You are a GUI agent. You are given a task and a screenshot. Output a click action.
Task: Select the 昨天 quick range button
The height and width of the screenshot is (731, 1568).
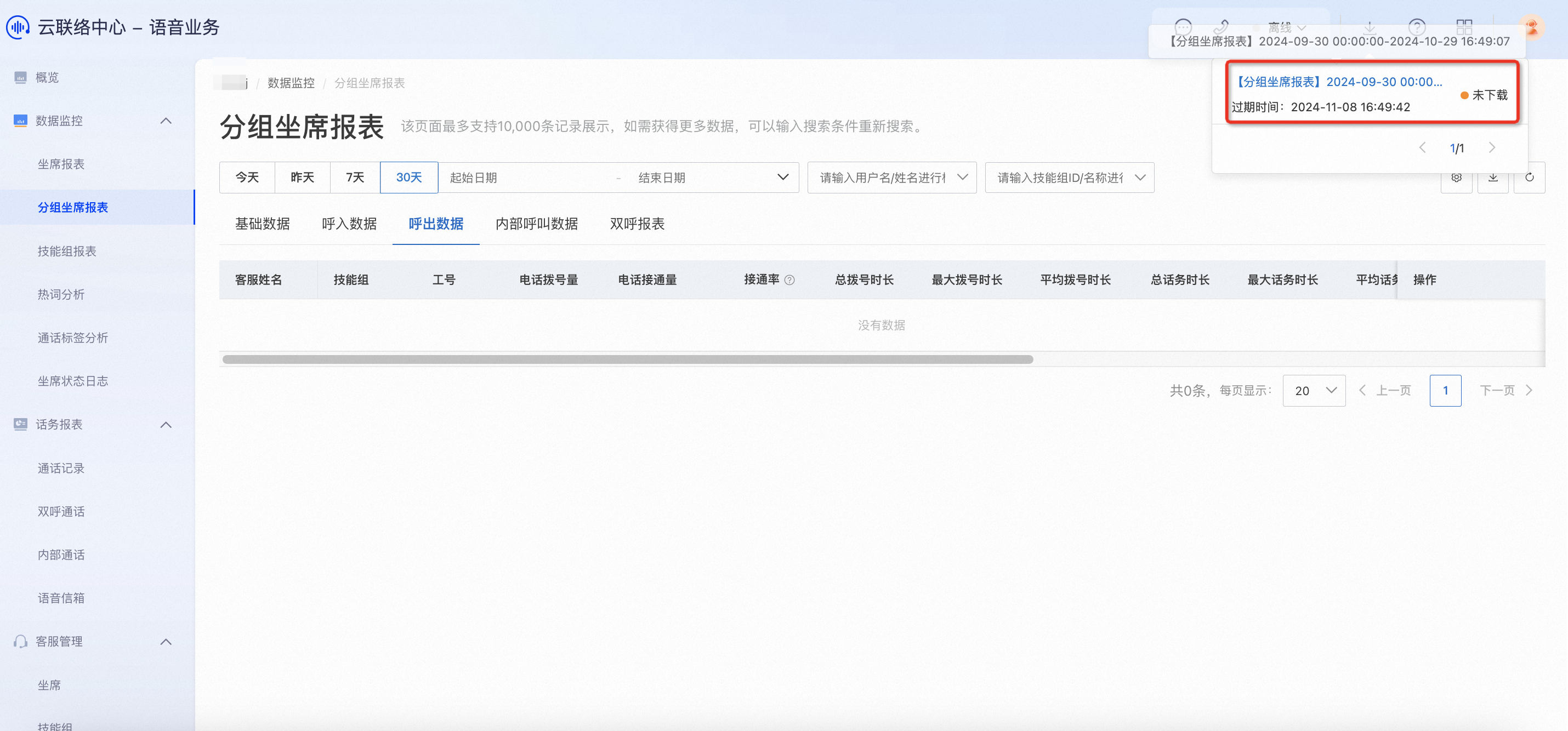click(303, 178)
